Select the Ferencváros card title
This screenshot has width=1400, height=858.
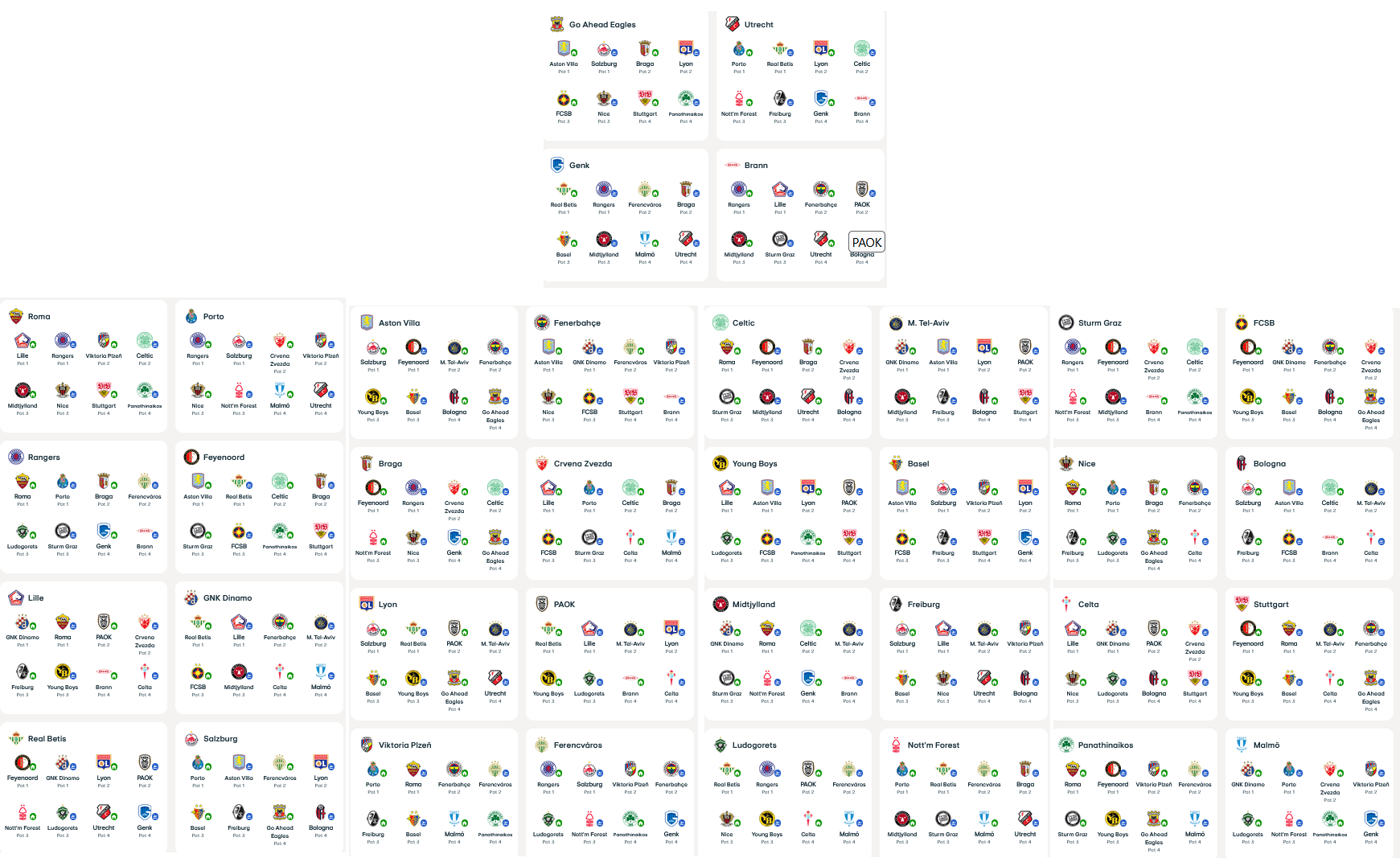[x=578, y=745]
